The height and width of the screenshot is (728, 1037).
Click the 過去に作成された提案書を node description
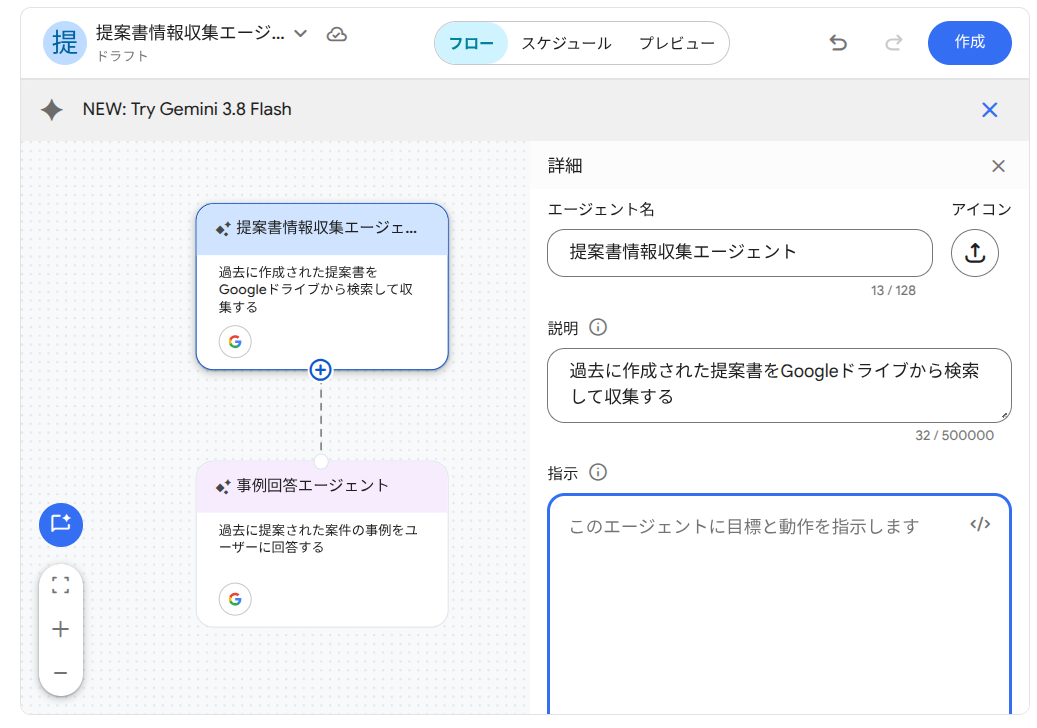coord(316,290)
